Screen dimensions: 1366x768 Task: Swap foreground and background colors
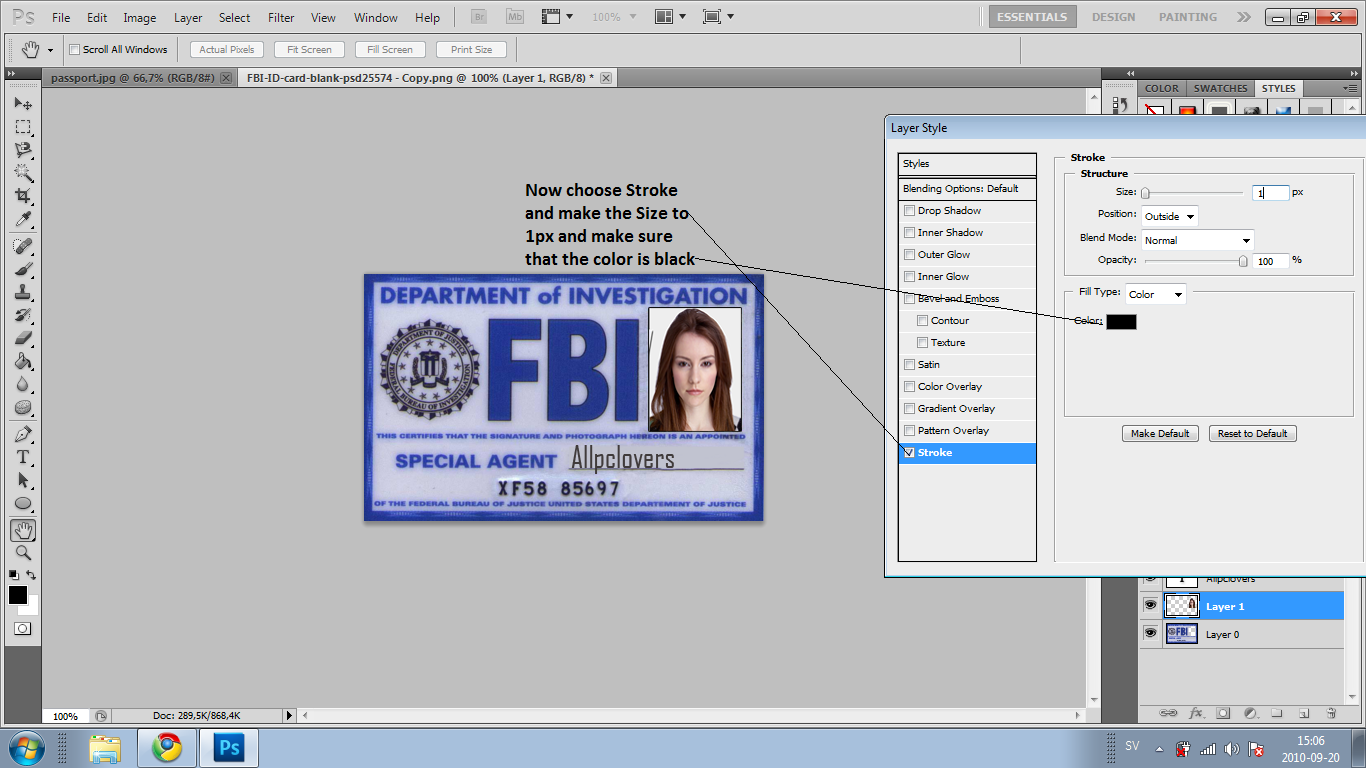(32, 575)
